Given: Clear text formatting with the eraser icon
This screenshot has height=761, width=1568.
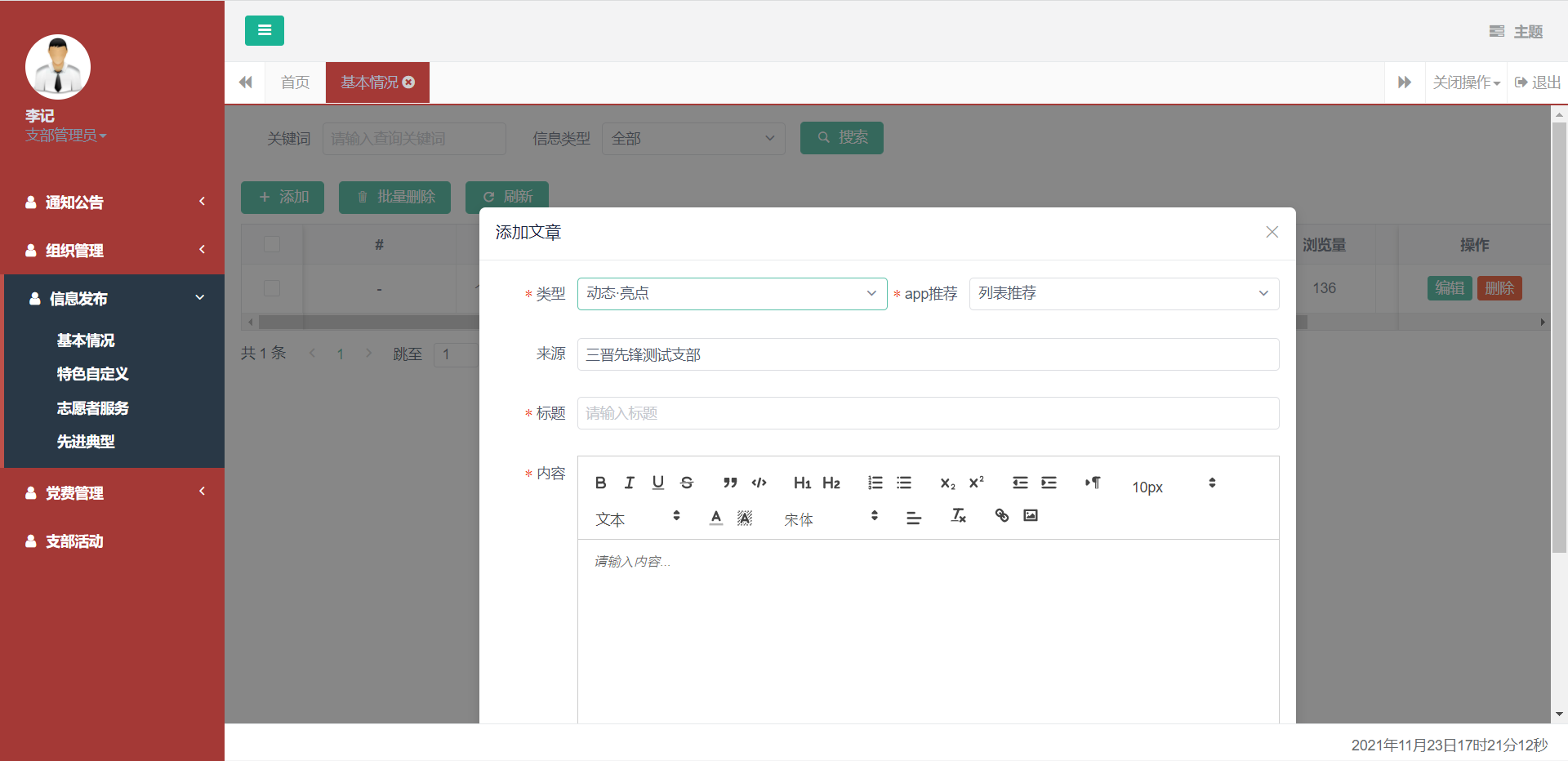Looking at the screenshot, I should 958,515.
